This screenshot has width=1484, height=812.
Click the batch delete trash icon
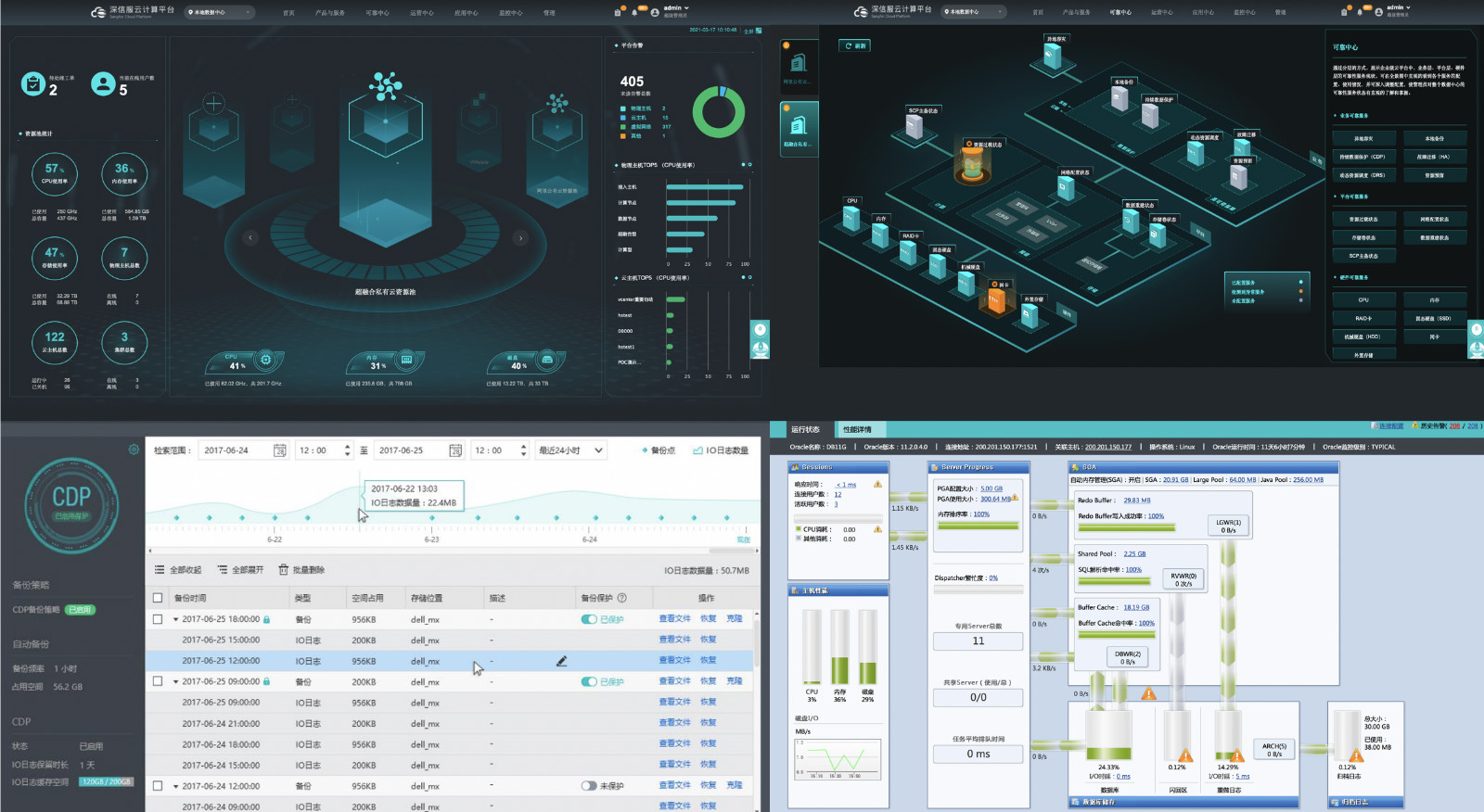pyautogui.click(x=284, y=570)
